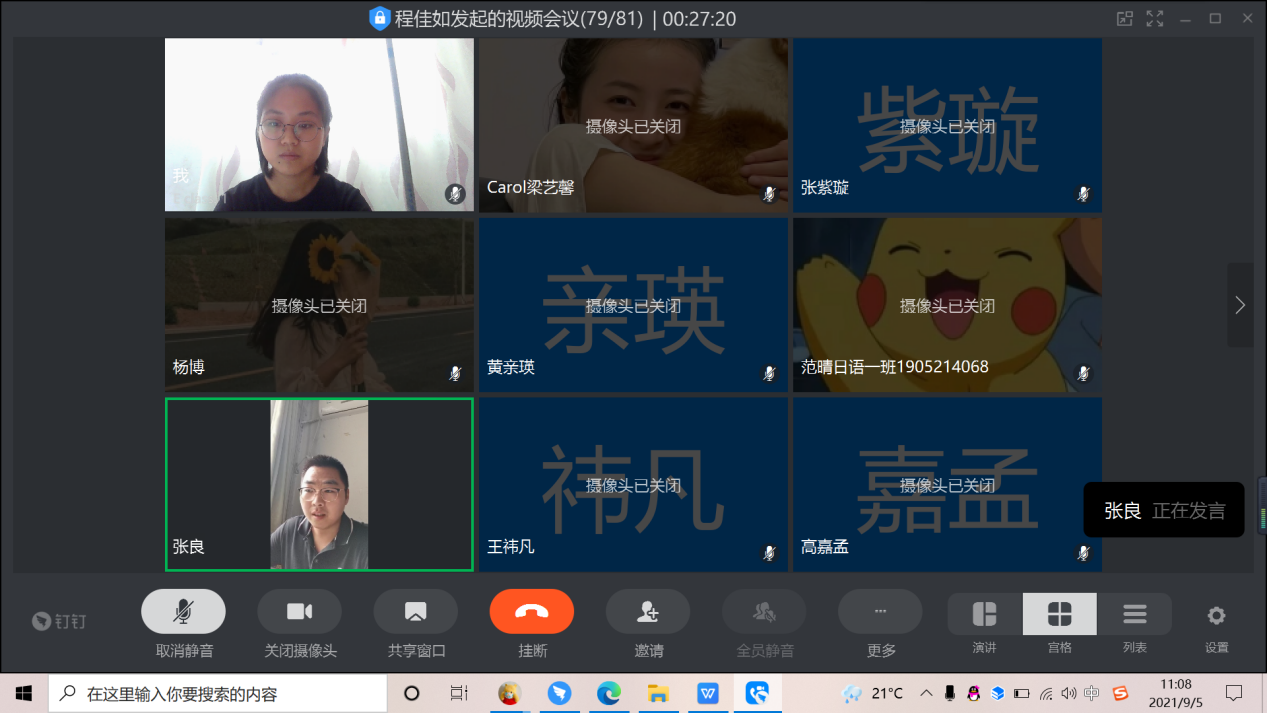Click the red hang up (挂断) button
Screen dimensions: 1267x713
[531, 612]
